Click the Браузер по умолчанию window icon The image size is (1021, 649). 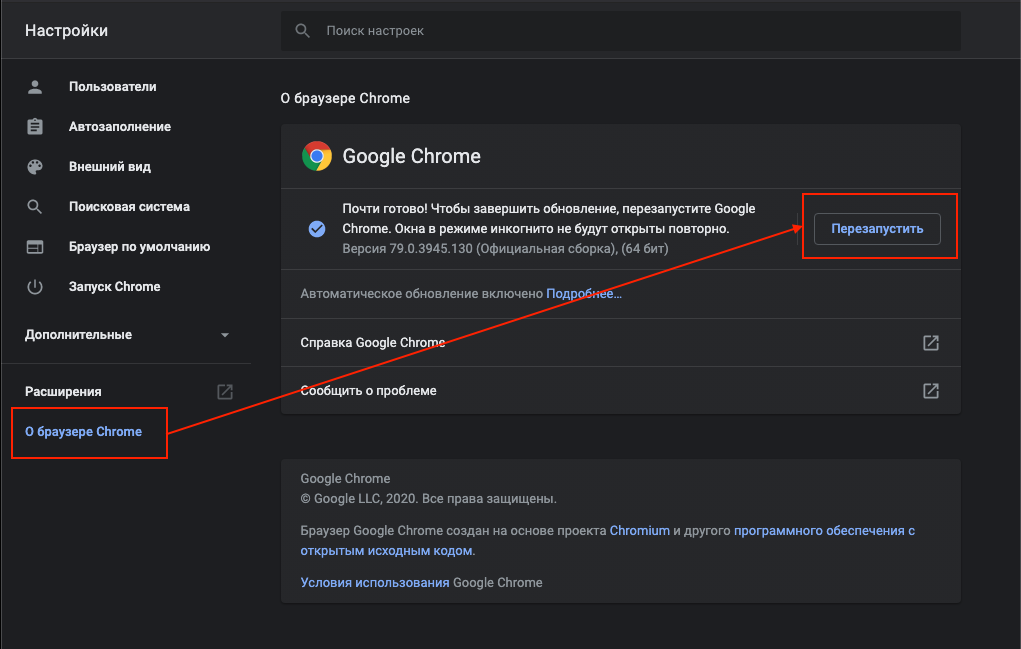[x=35, y=247]
